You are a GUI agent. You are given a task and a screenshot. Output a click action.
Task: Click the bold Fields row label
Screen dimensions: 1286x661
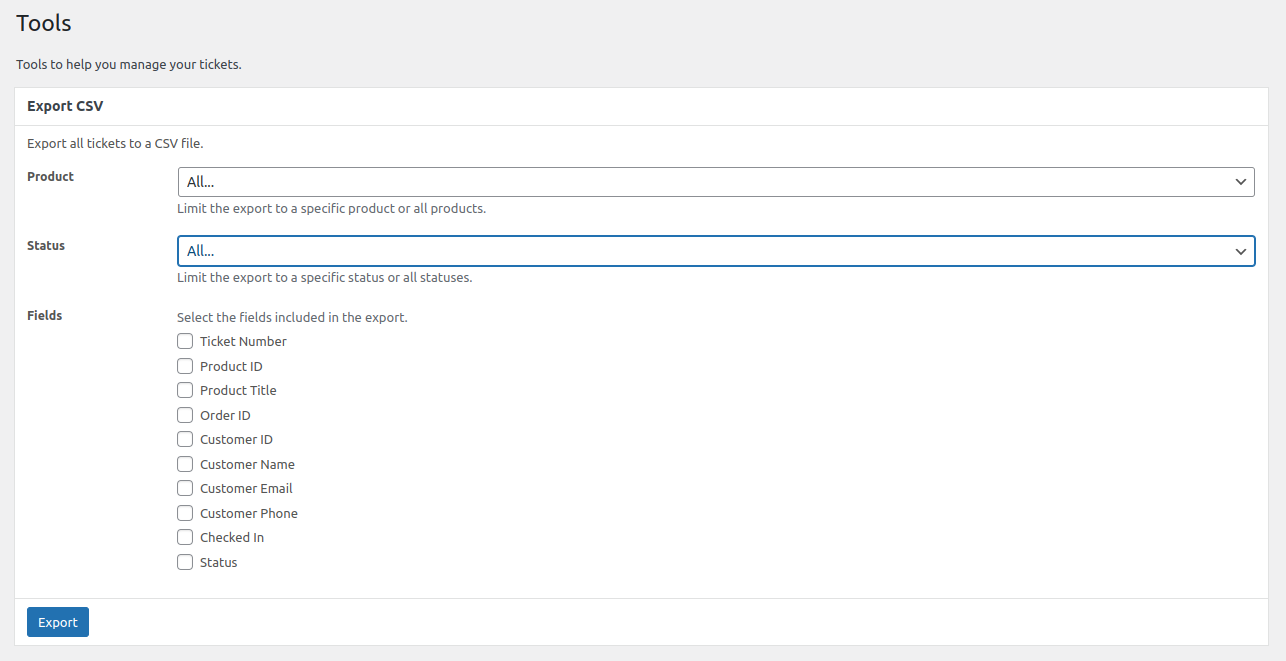pos(45,315)
